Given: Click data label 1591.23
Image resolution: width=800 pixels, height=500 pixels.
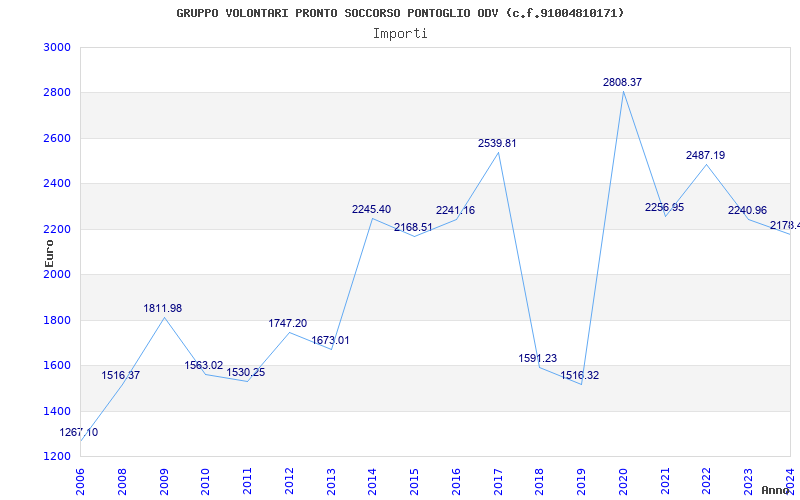Looking at the screenshot, I should [x=538, y=359].
